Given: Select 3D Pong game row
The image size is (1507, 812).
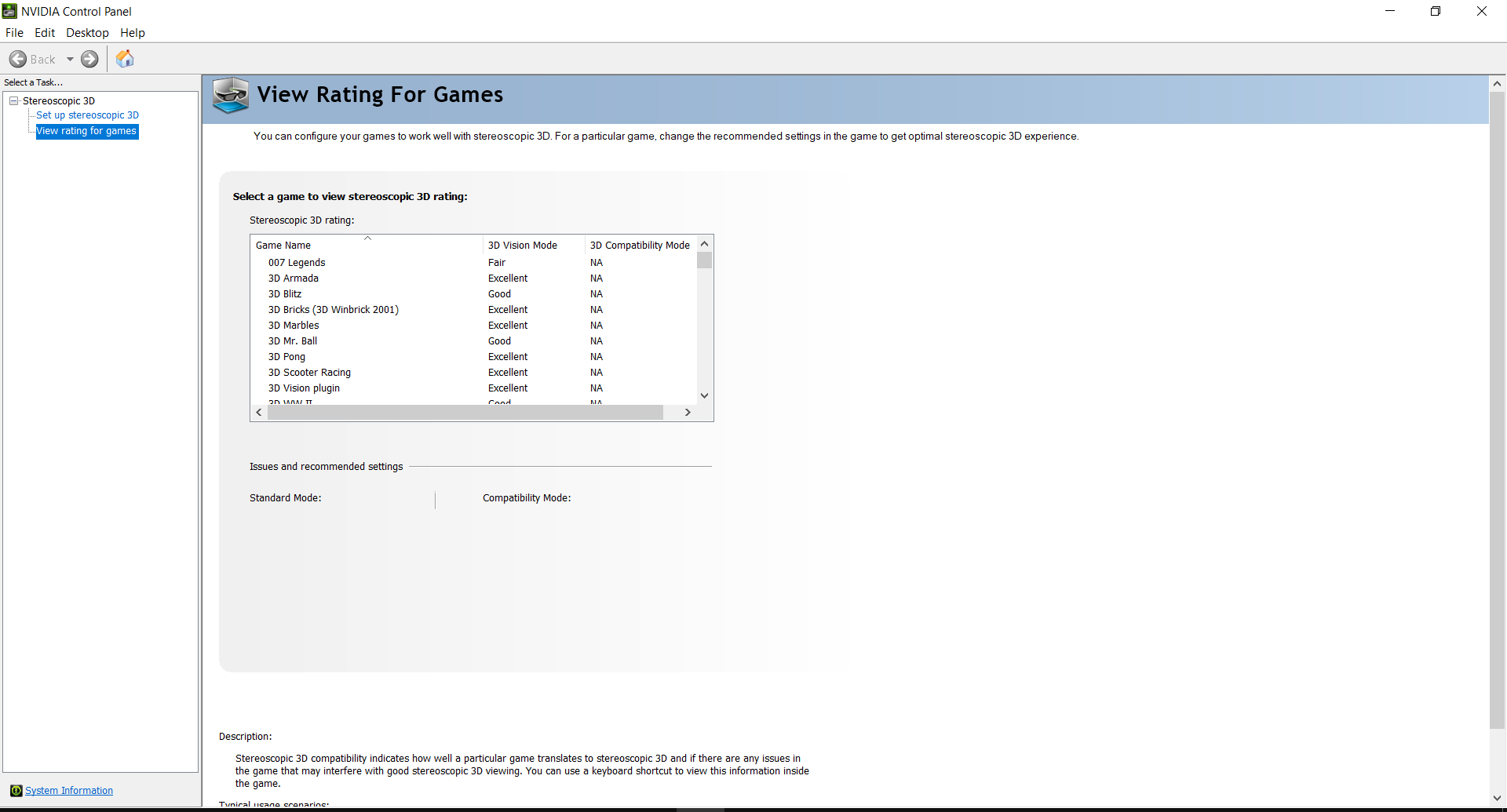Looking at the screenshot, I should [474, 357].
